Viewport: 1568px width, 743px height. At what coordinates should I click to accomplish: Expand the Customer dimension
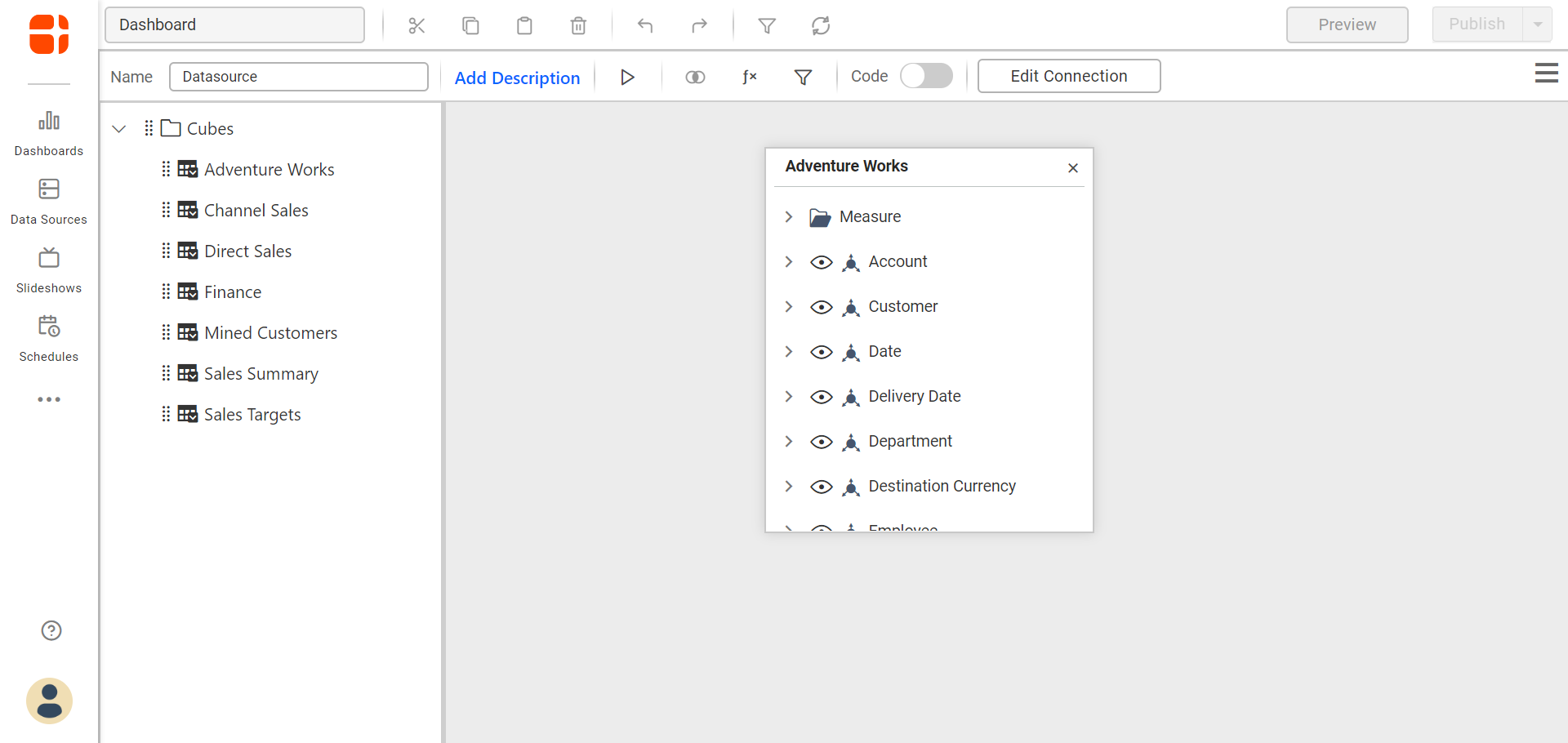789,306
